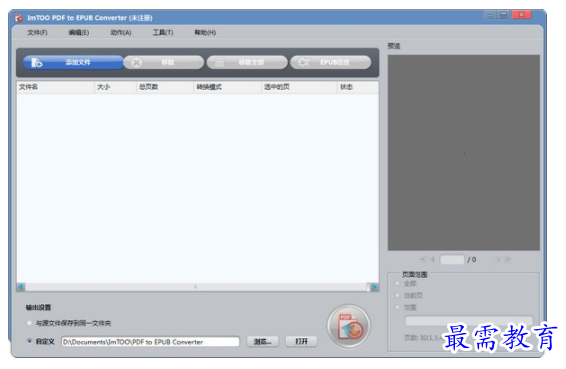
Task: Click the 转换模式 column header
Action: point(227,87)
